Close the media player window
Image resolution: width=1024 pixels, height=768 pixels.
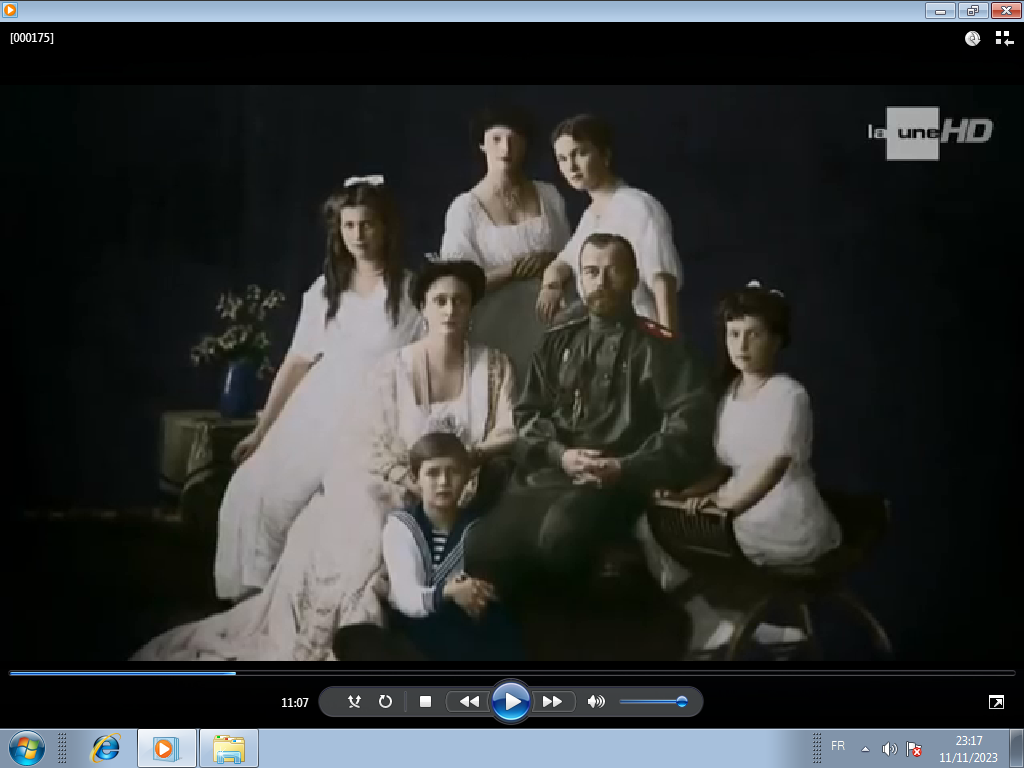1006,10
